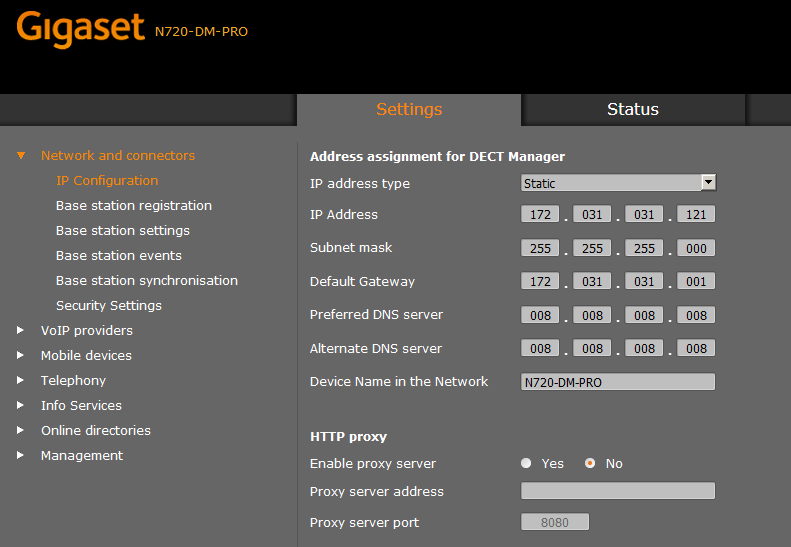
Task: Click last IP Address octet 121
Action: 696,214
